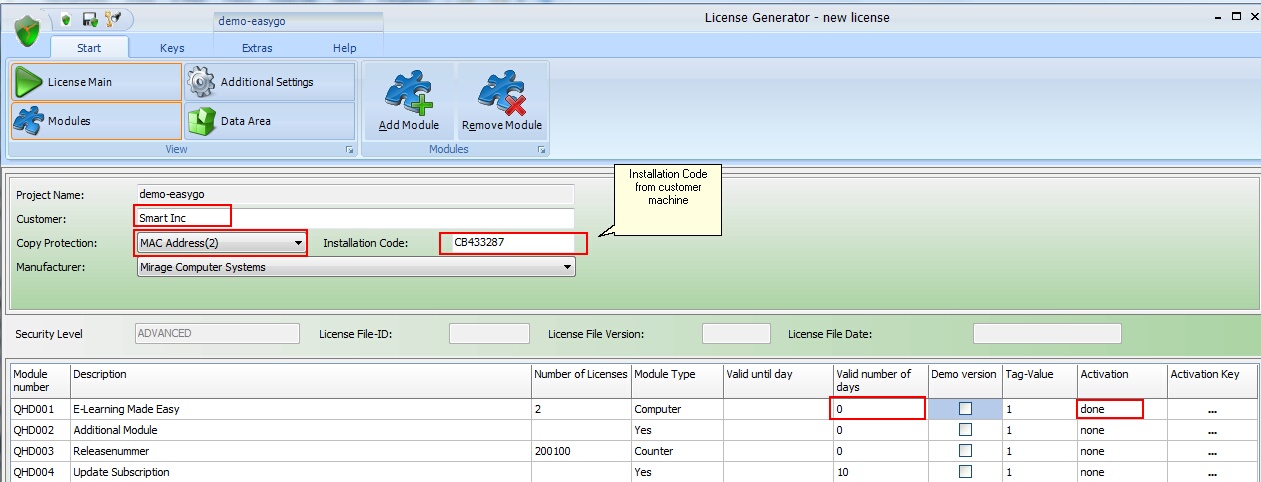Switch to the Modules view
Image resolution: width=1261 pixels, height=482 pixels.
click(96, 121)
